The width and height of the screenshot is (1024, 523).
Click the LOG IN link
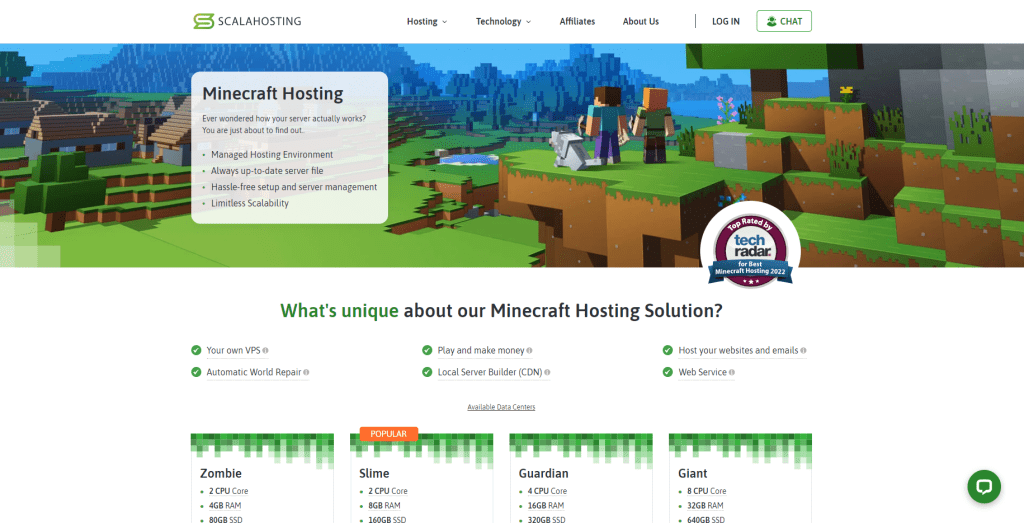pyautogui.click(x=725, y=21)
